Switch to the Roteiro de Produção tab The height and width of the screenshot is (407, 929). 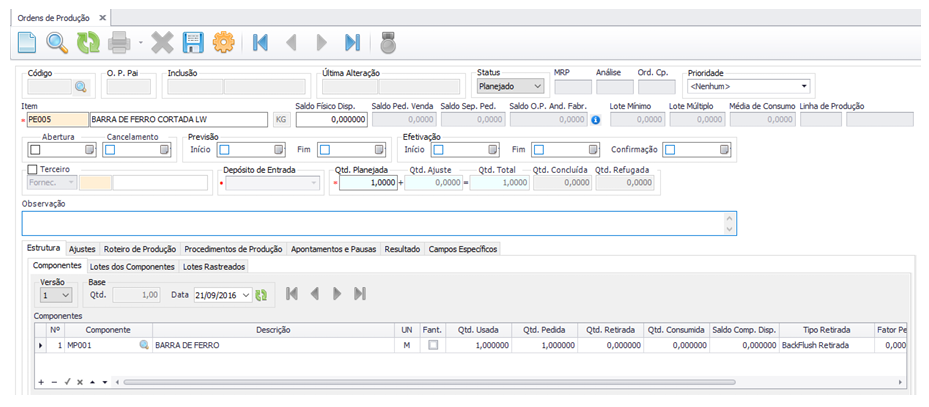click(x=140, y=249)
